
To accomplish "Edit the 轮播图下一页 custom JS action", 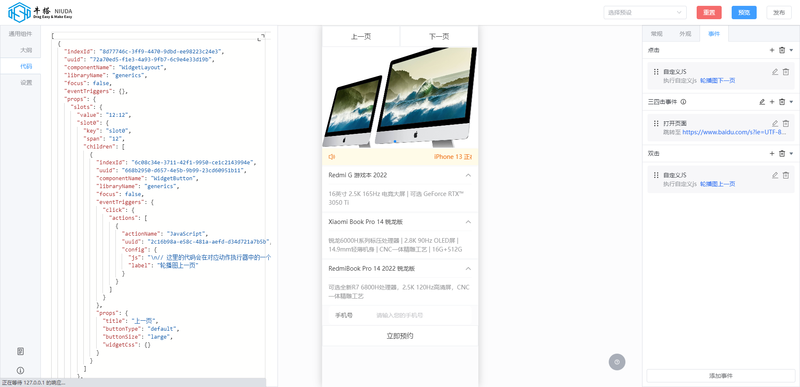I will [x=775, y=72].
